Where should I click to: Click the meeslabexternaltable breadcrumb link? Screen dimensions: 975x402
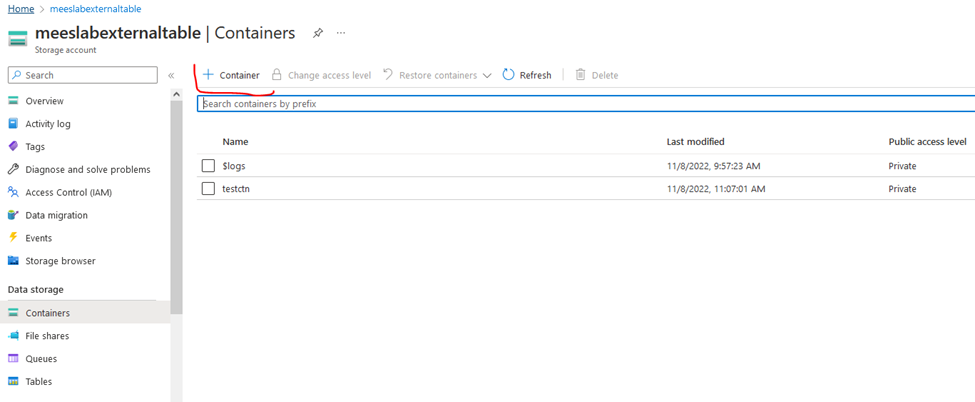point(95,9)
